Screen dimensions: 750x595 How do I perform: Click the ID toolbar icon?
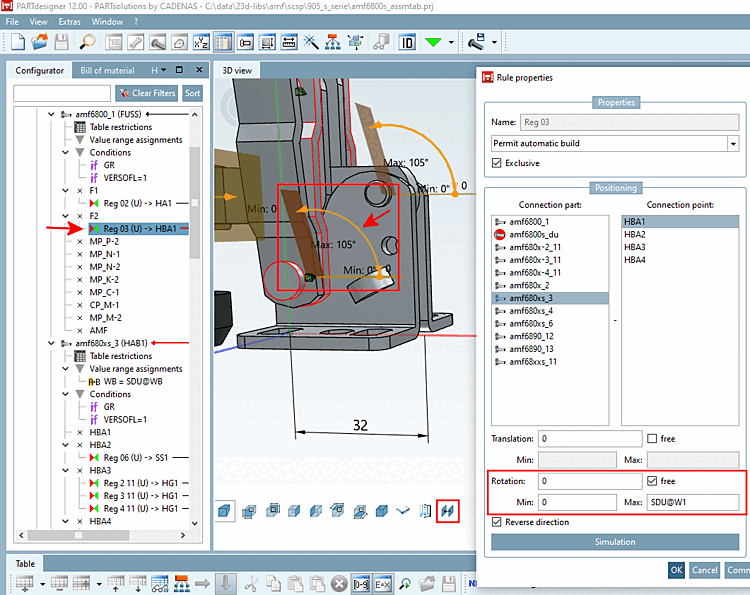tap(407, 42)
